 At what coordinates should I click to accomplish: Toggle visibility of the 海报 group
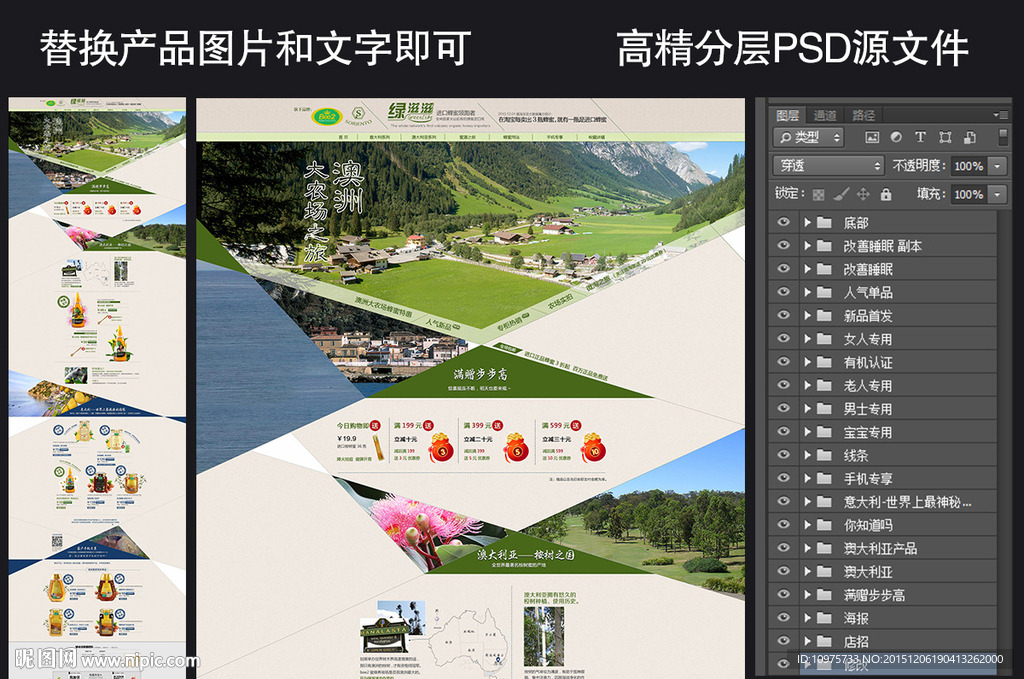point(786,617)
